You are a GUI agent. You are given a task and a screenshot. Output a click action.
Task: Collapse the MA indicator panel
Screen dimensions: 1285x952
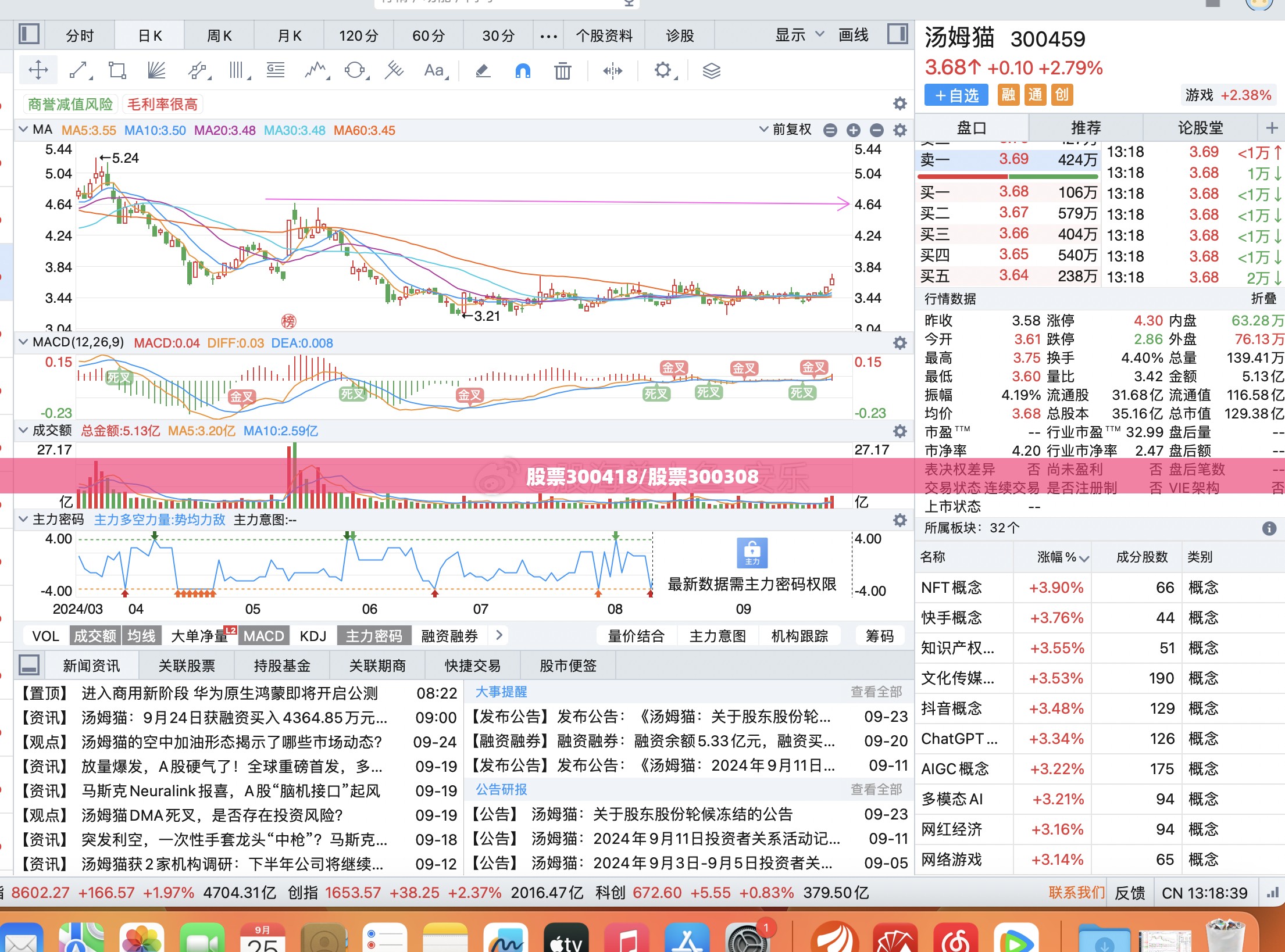23,129
